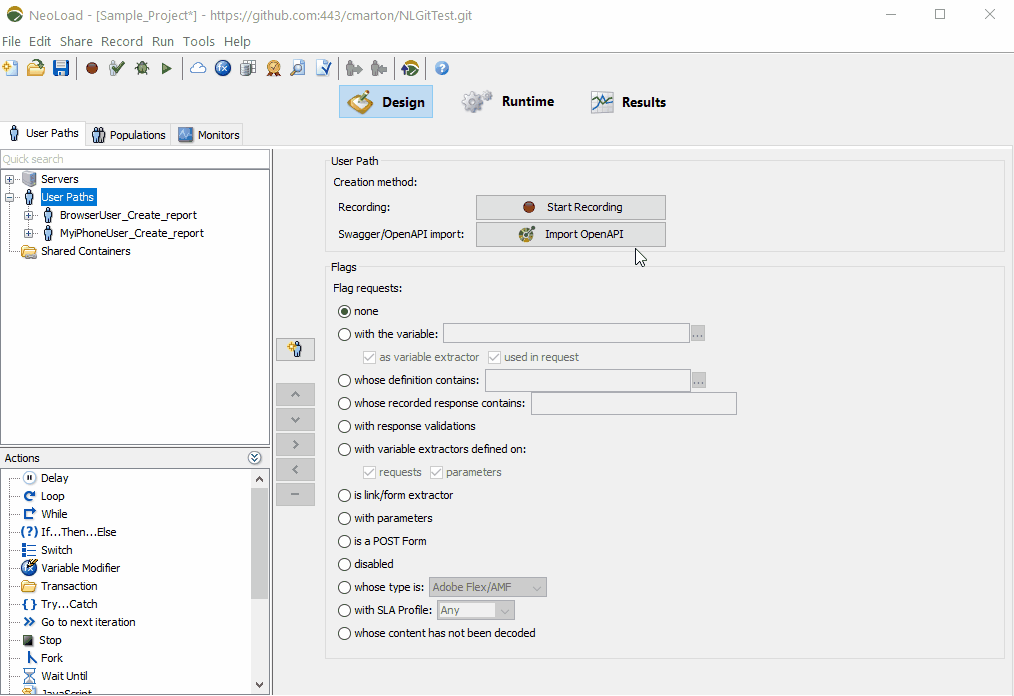Click browse button beside variable field
The width and height of the screenshot is (1014, 696).
(x=698, y=334)
